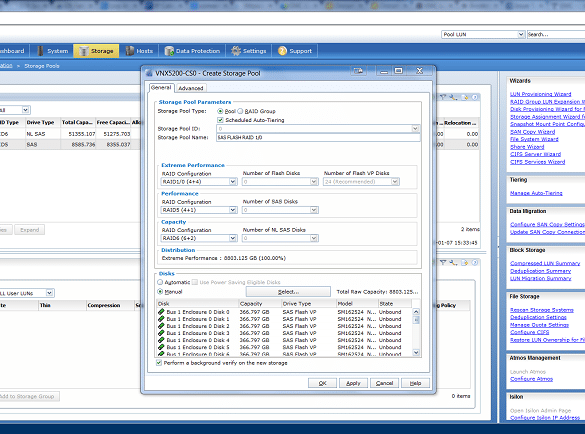Viewport: 585px width, 434px height.
Task: Open the LUN Provisioning Wizard link
Action: (x=540, y=94)
